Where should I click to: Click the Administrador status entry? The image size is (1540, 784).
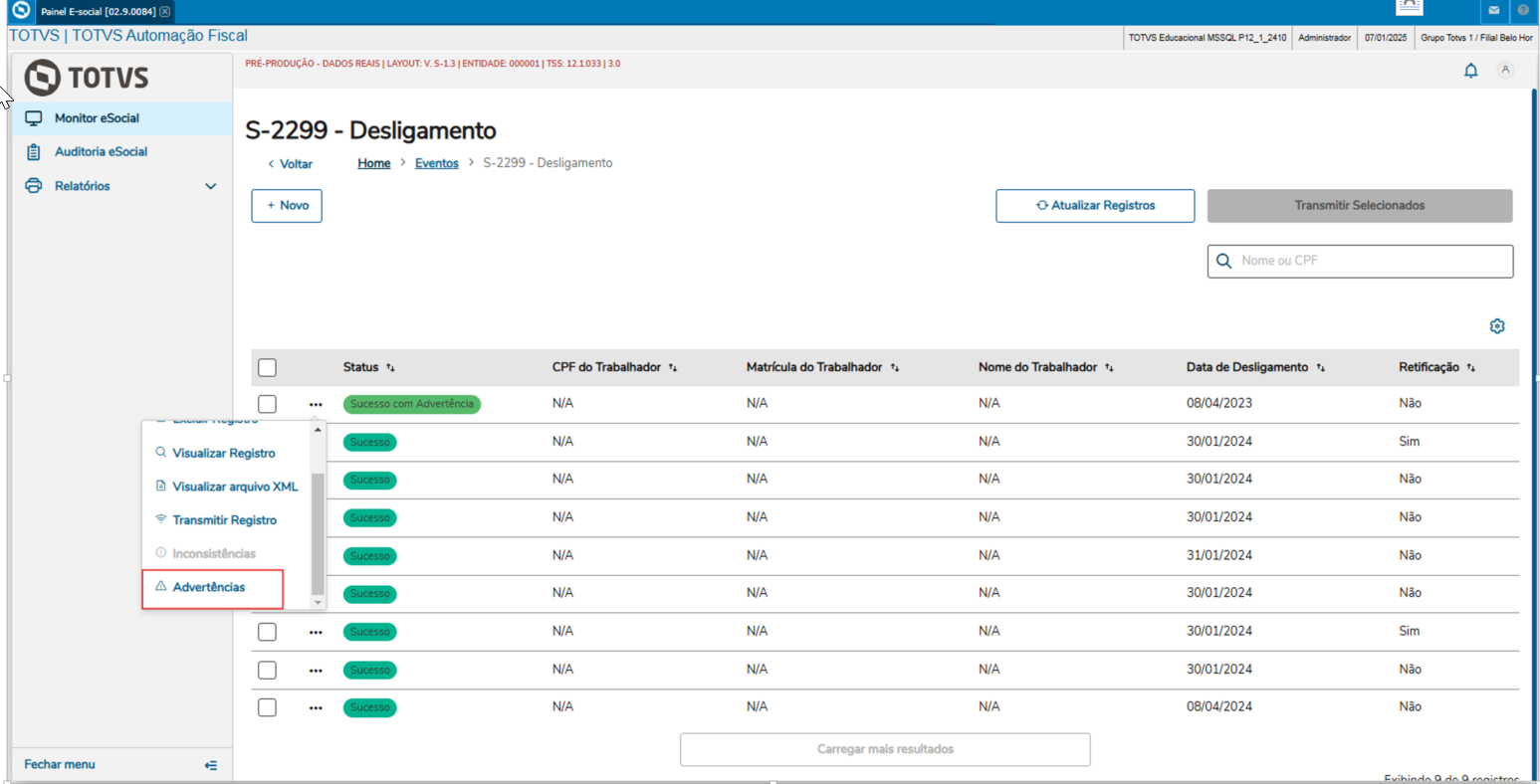(1325, 38)
